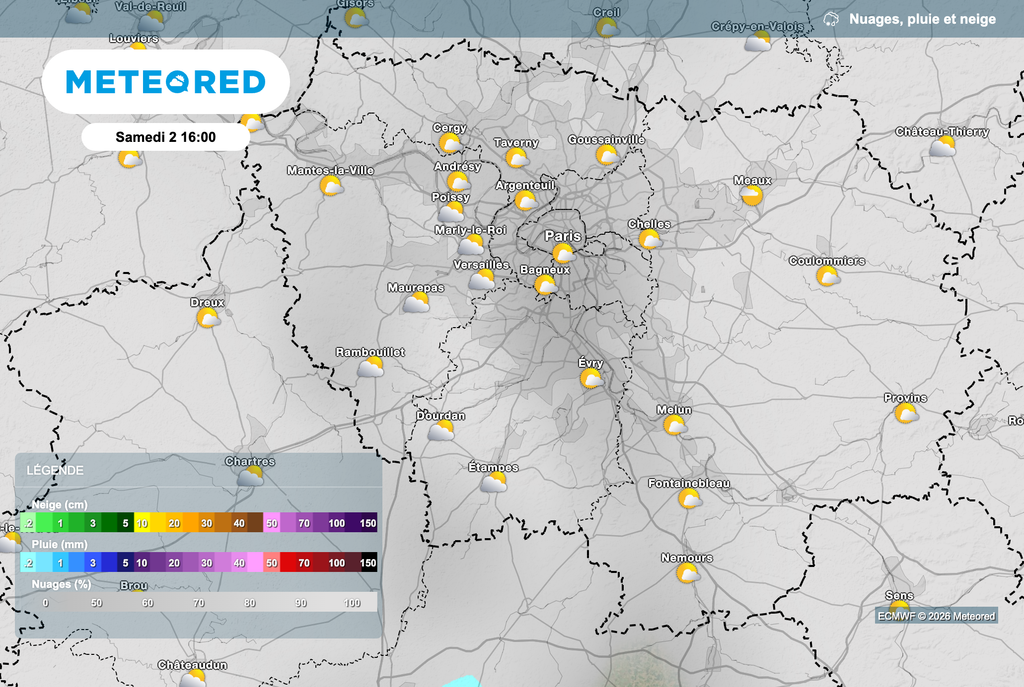The width and height of the screenshot is (1024, 687).
Task: Click the red 70 mm rain swatch
Action: (304, 563)
